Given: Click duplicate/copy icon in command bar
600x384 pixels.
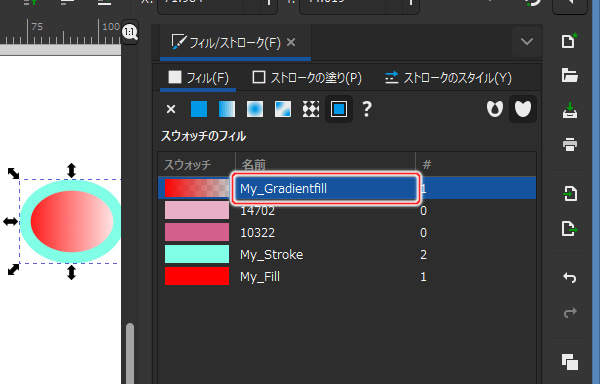Looking at the screenshot, I should coord(569,362).
